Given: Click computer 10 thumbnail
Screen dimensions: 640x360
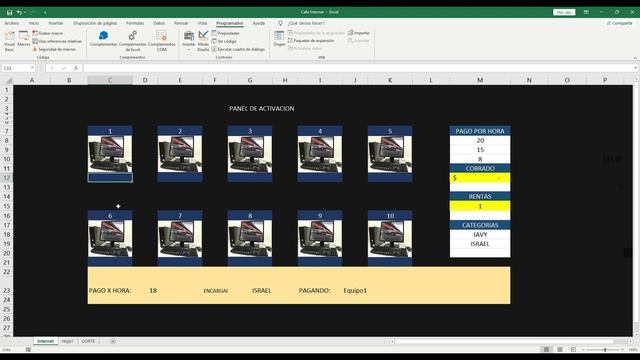Looking at the screenshot, I should (x=390, y=239).
